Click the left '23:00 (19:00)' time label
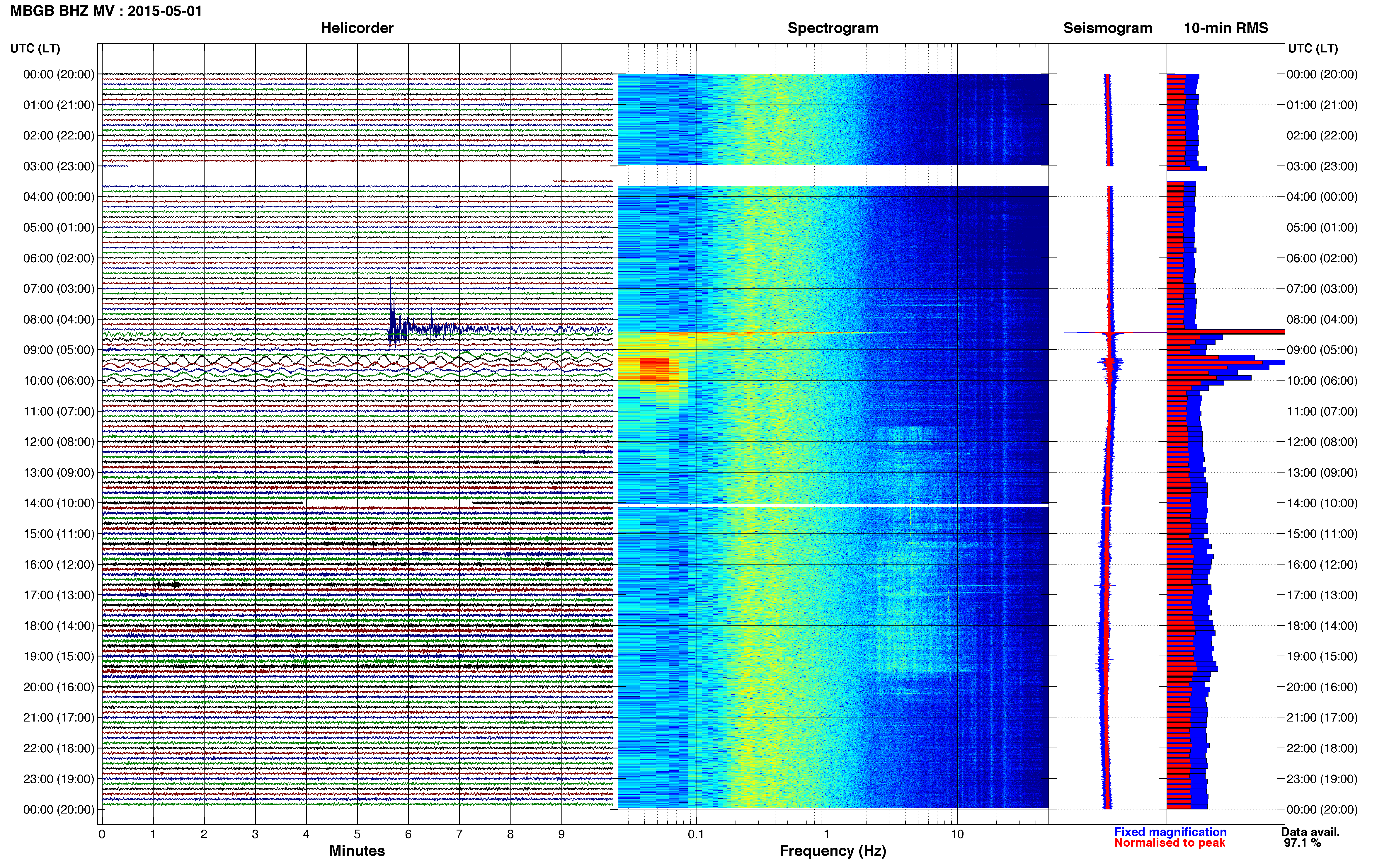This screenshot has height=868, width=1389. 59,778
